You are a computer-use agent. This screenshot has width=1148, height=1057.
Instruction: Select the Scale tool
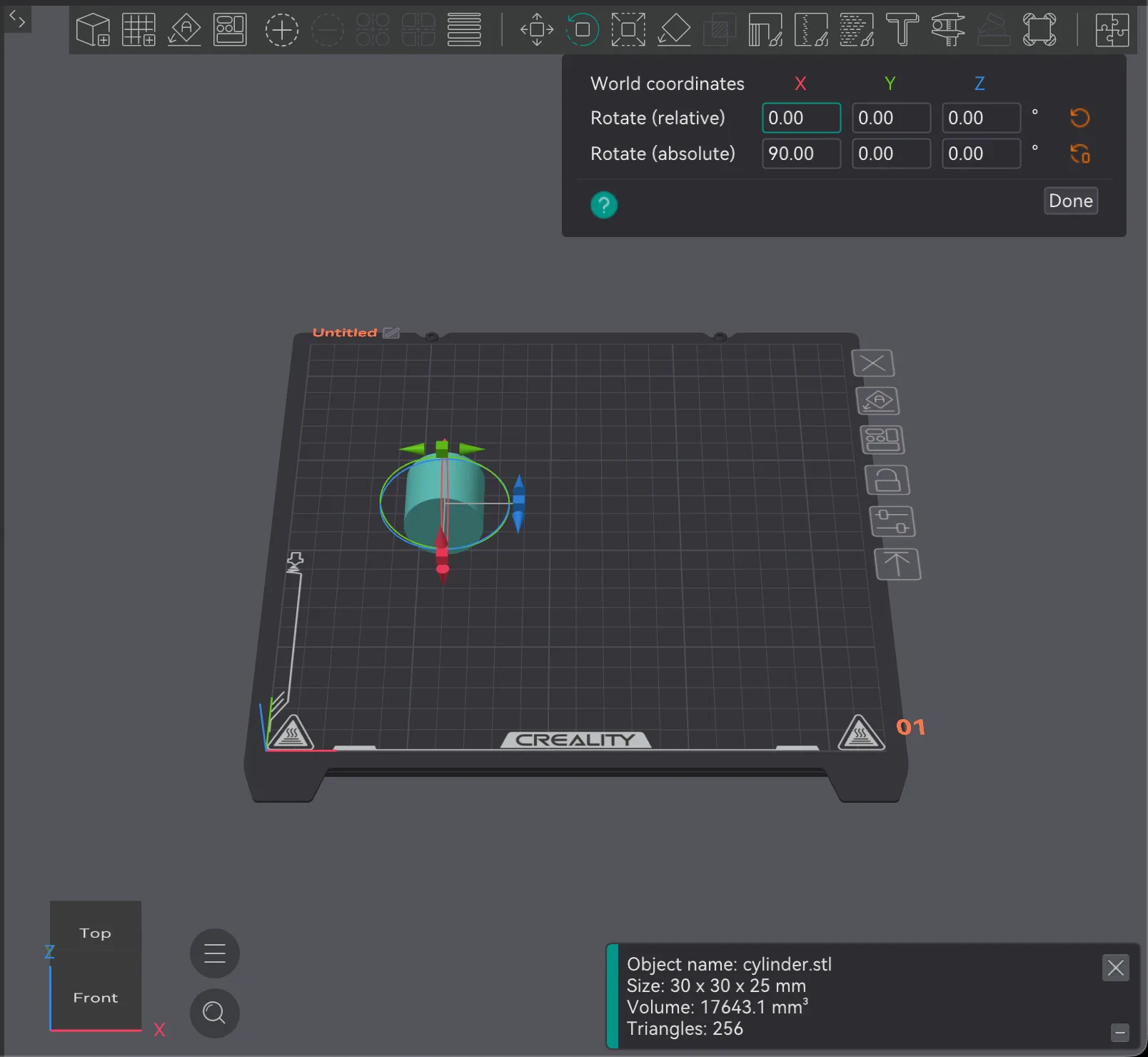tap(628, 30)
